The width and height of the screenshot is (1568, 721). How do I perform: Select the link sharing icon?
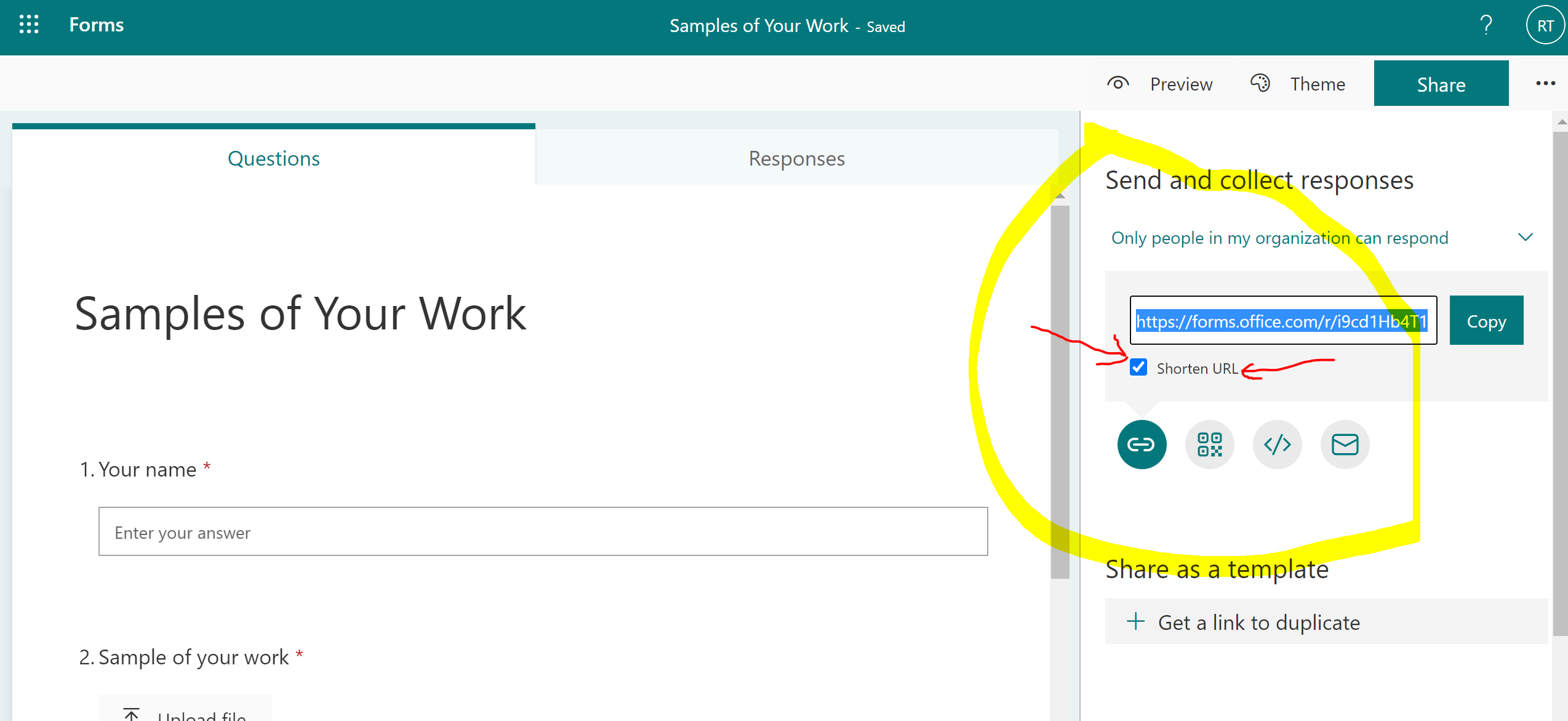point(1142,445)
